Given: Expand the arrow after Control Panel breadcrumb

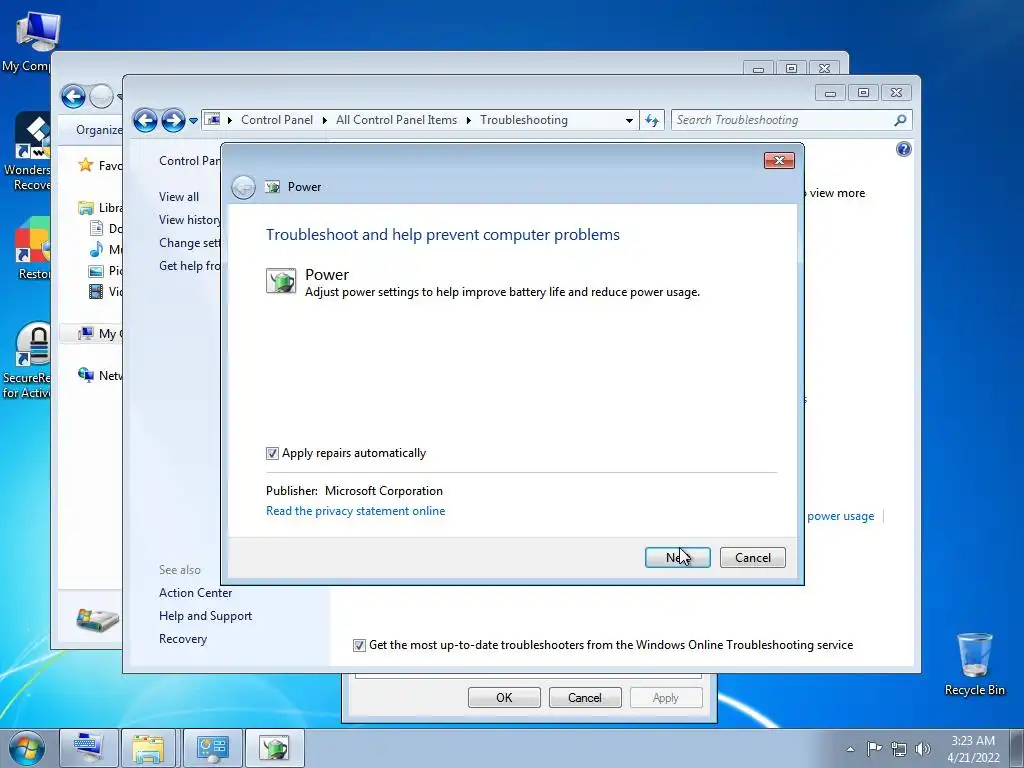Looking at the screenshot, I should tap(325, 120).
